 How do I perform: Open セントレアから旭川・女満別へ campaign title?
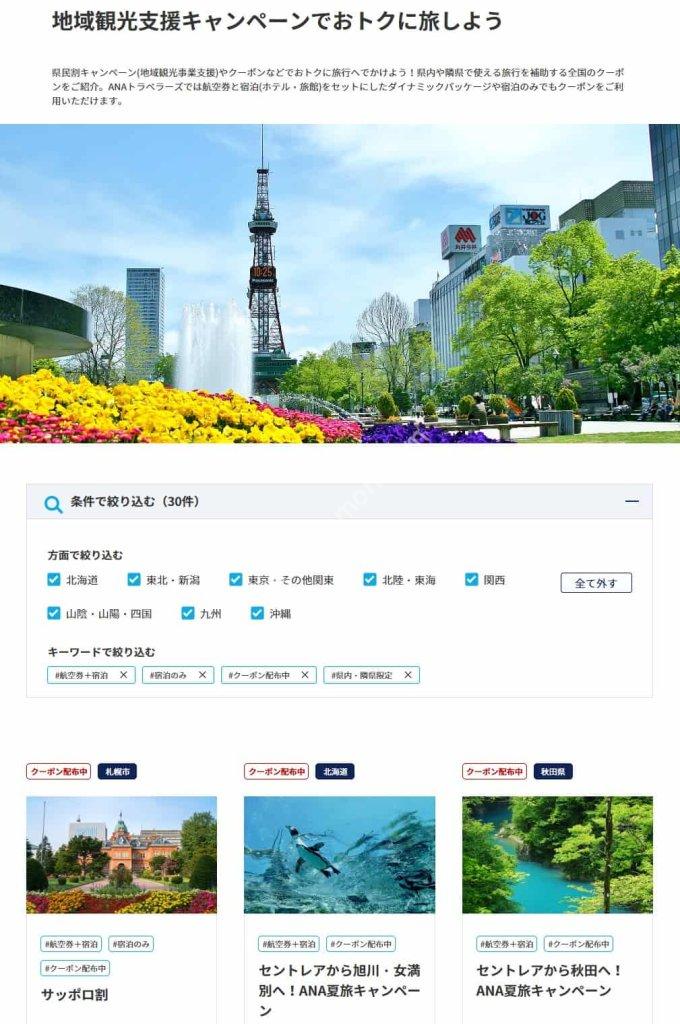point(339,990)
